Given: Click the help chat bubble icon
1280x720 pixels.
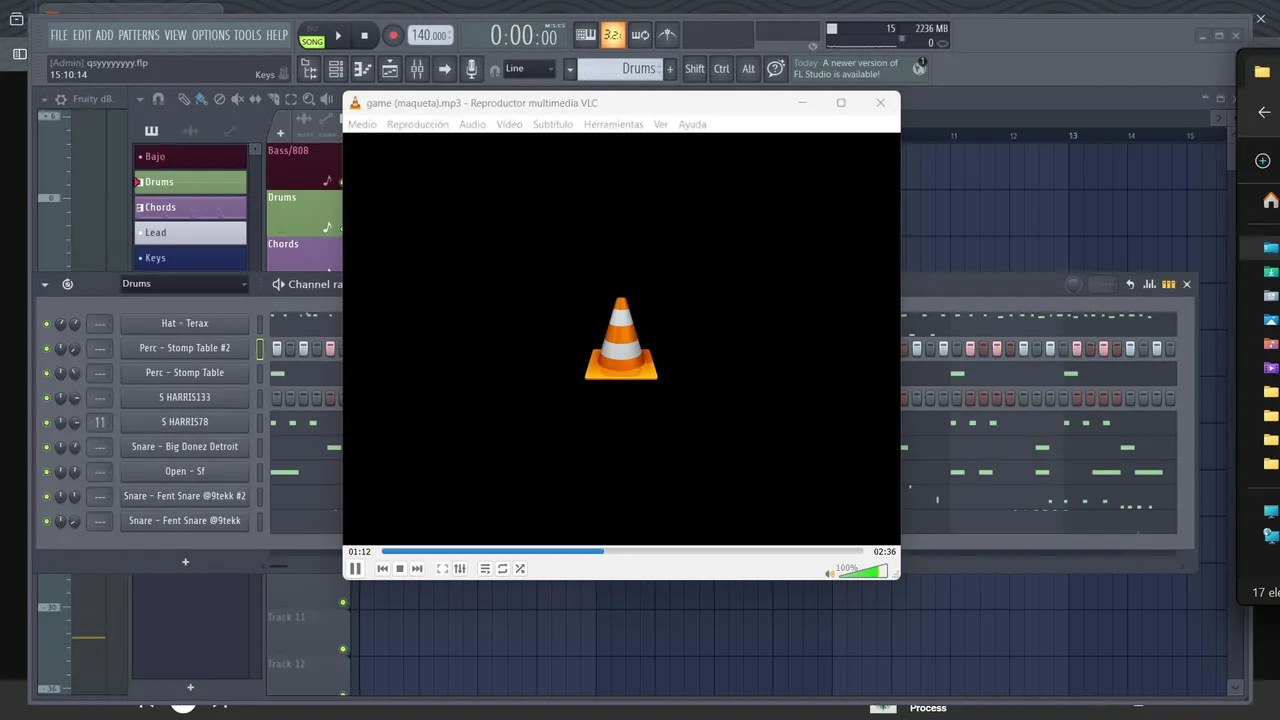Looking at the screenshot, I should [776, 69].
